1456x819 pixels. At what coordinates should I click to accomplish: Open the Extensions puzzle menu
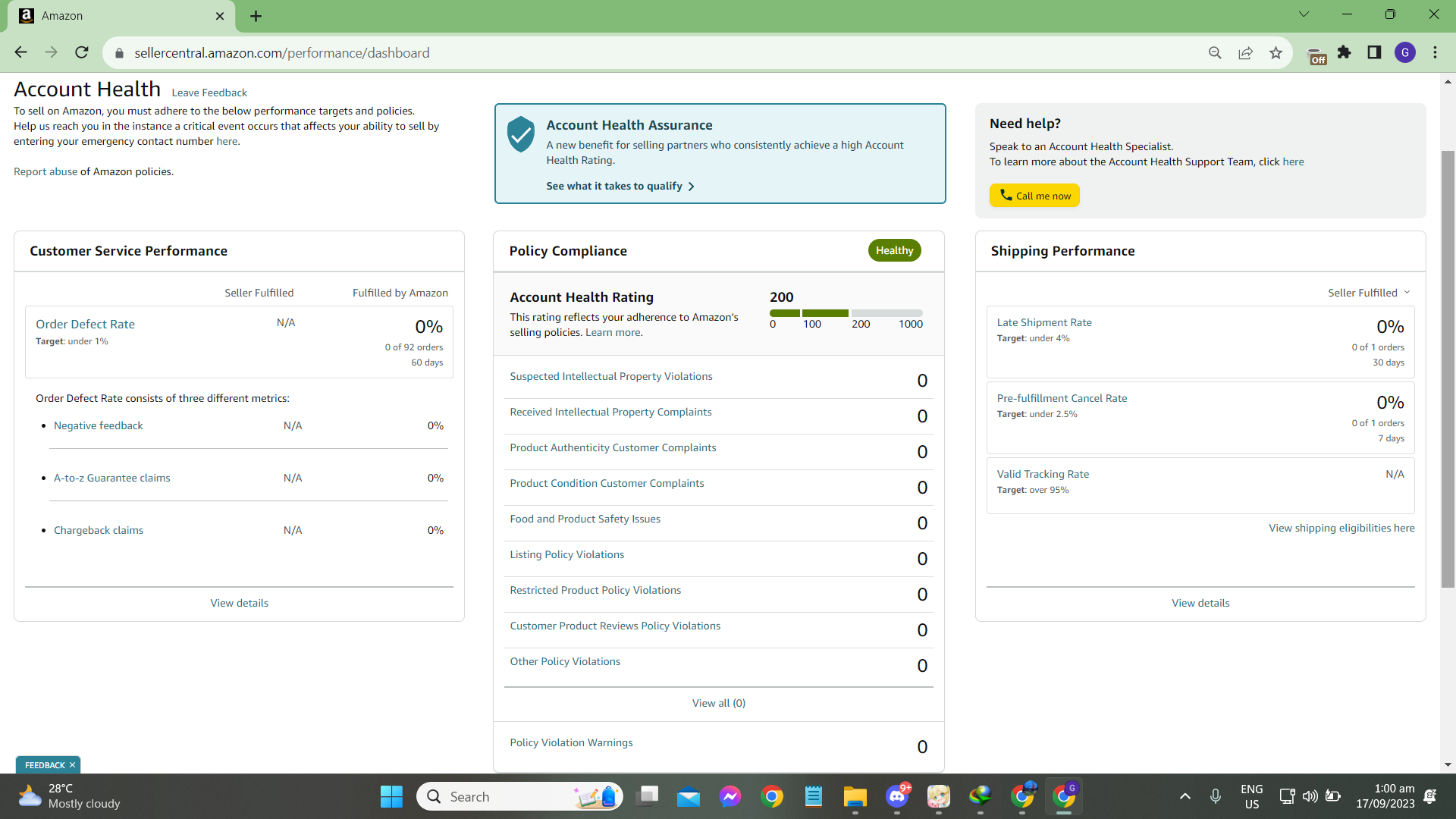tap(1345, 52)
